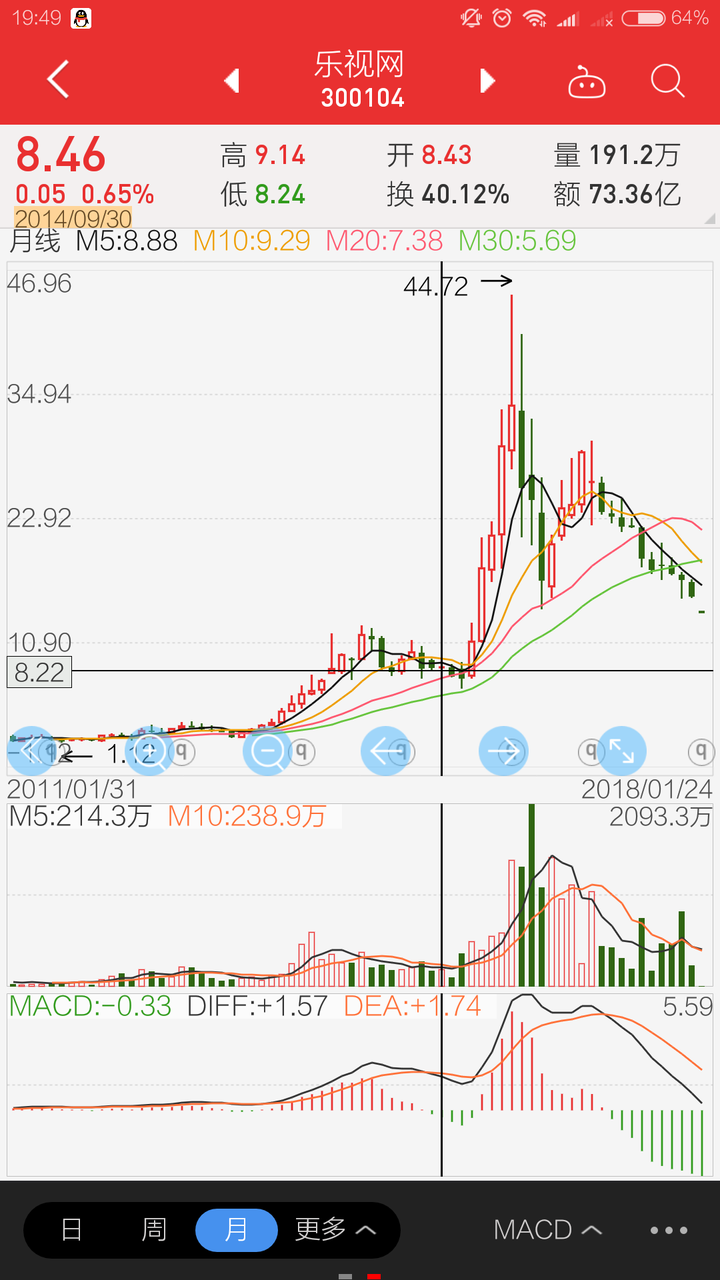This screenshot has width=720, height=1280.
Task: Tap 46.96 price axis label
Action: click(39, 283)
